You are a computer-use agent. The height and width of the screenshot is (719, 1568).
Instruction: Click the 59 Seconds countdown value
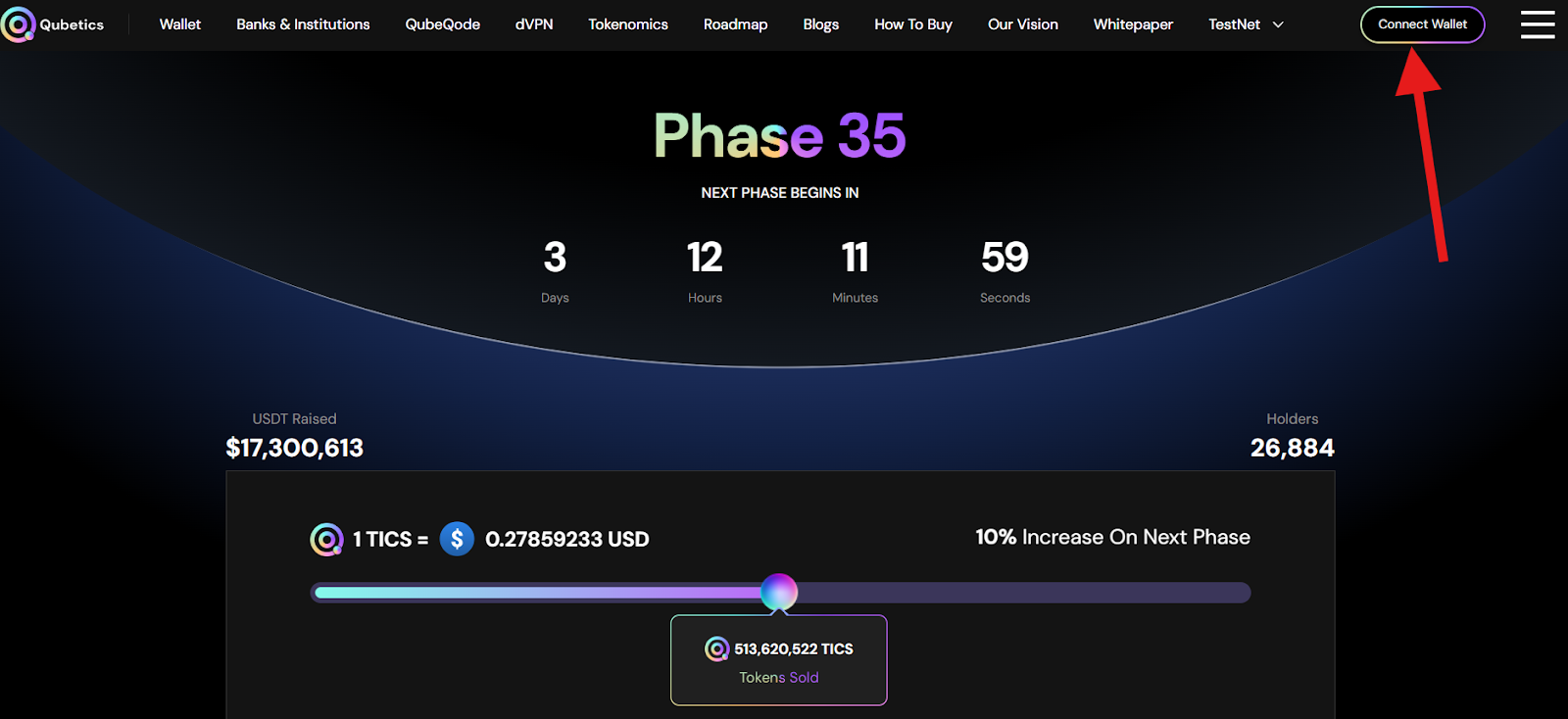coord(1005,258)
